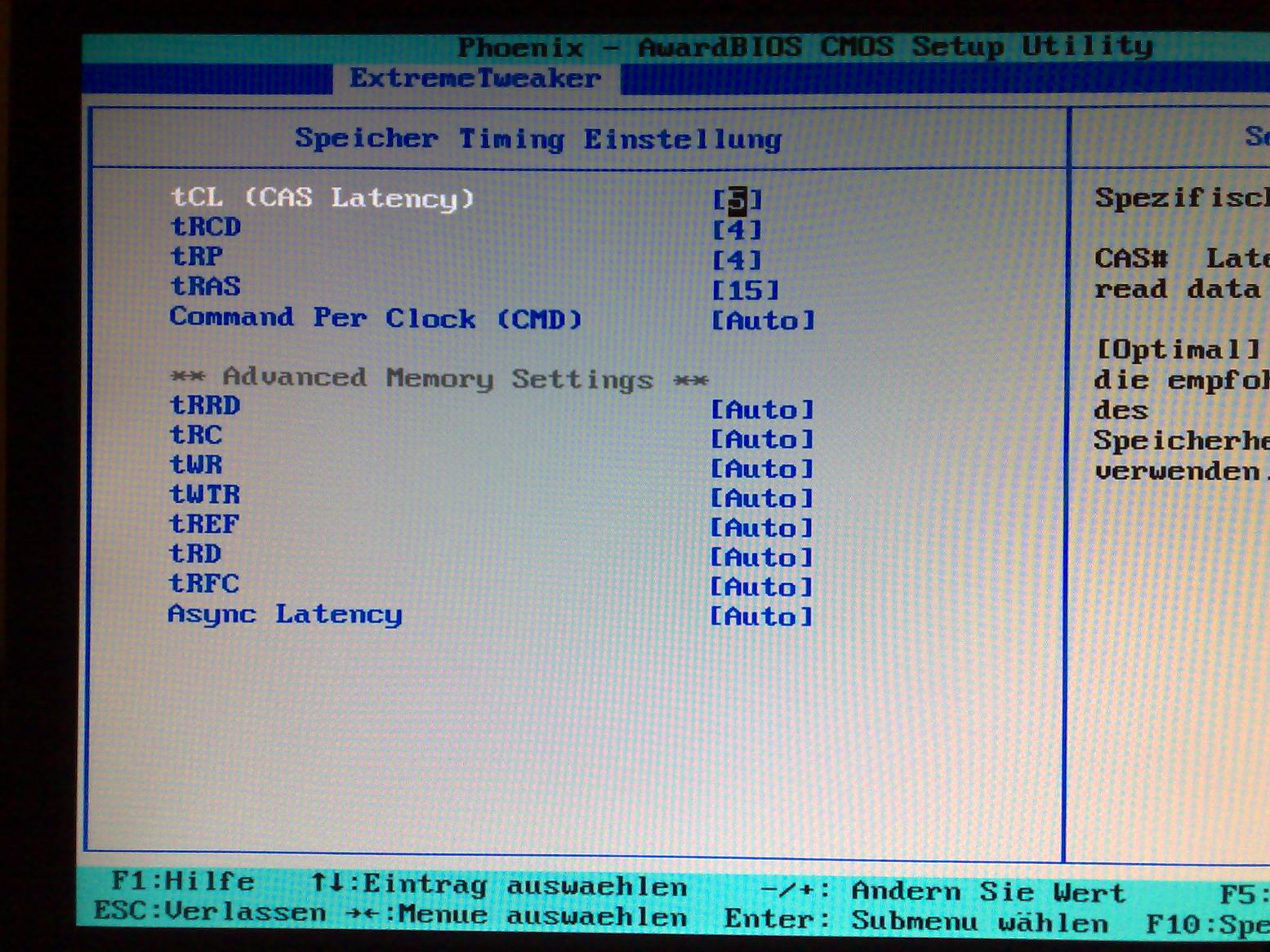
Task: Select the tRP setting label
Action: coord(196,256)
